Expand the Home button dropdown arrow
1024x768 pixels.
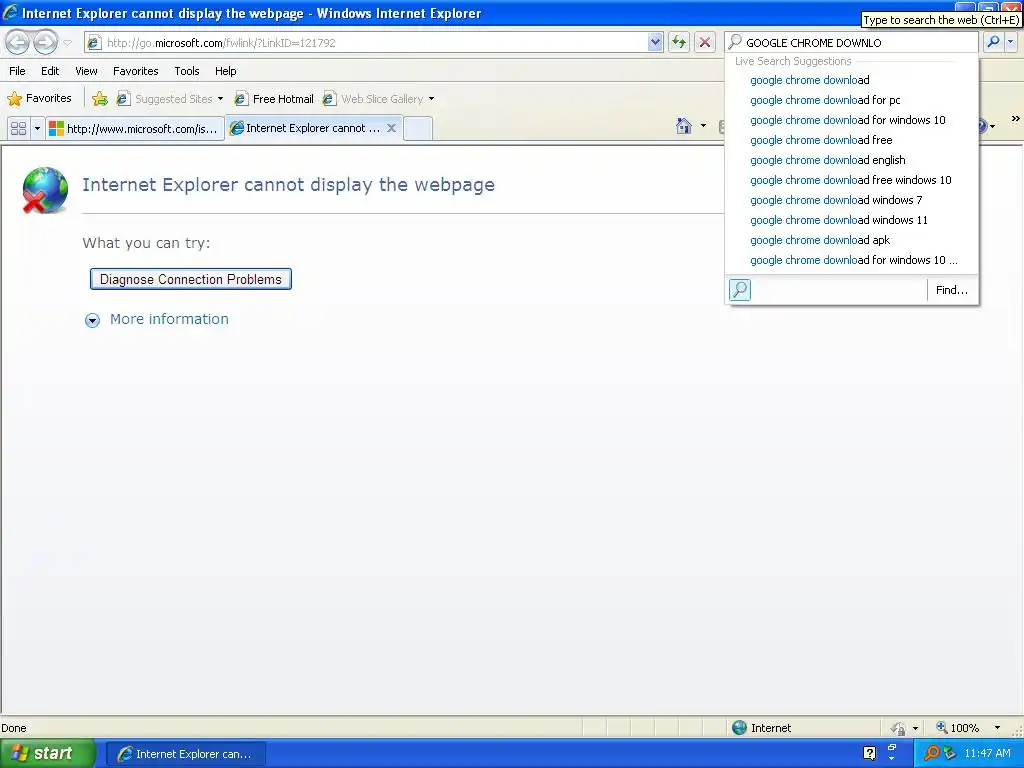[x=703, y=125]
